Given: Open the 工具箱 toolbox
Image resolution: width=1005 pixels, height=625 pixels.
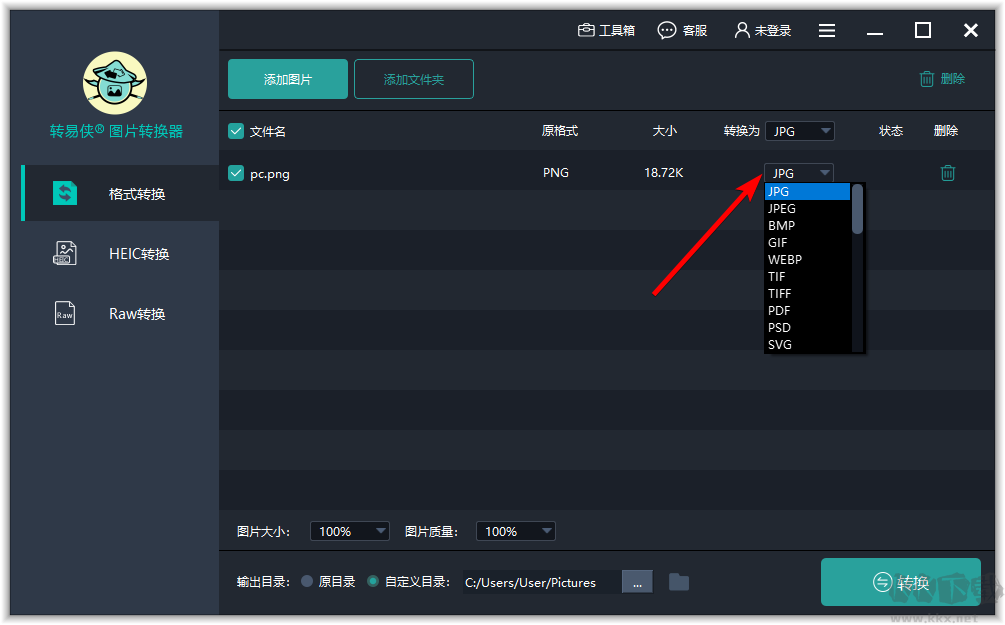Looking at the screenshot, I should [606, 30].
